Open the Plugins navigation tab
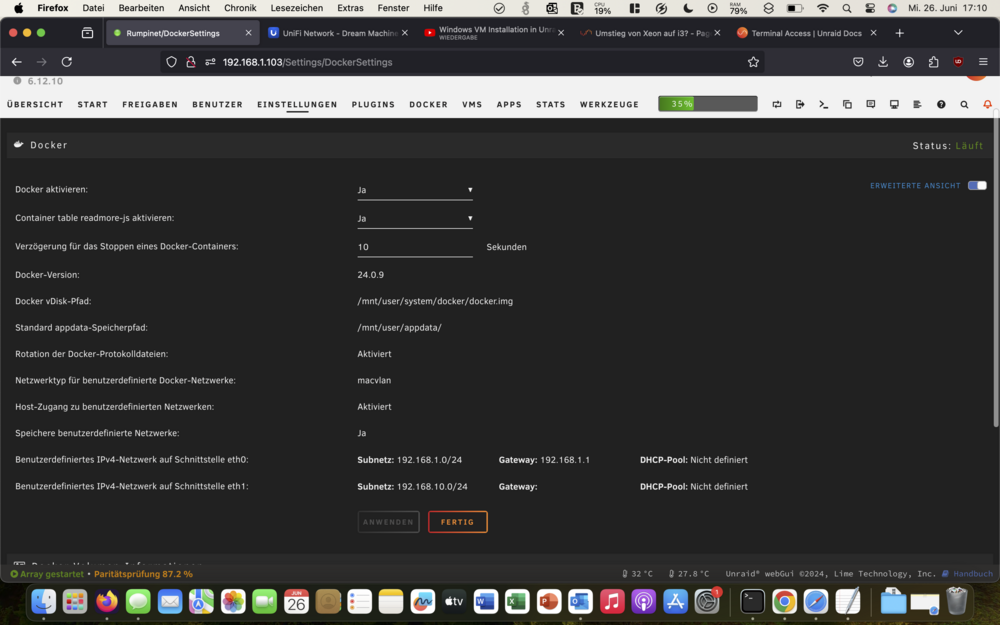Image resolution: width=1000 pixels, height=625 pixels. [373, 105]
